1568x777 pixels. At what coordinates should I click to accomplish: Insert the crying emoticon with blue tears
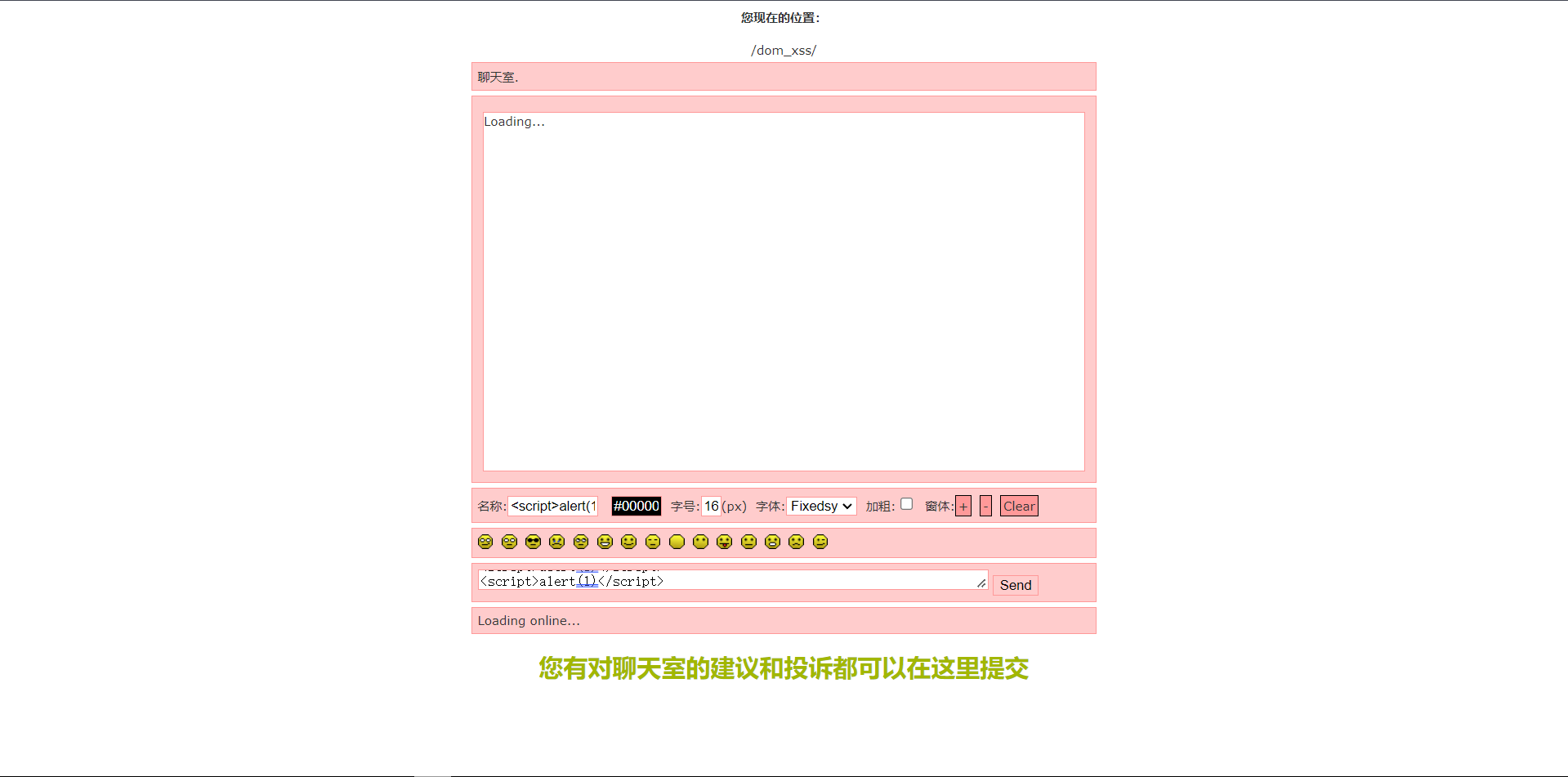pos(556,542)
